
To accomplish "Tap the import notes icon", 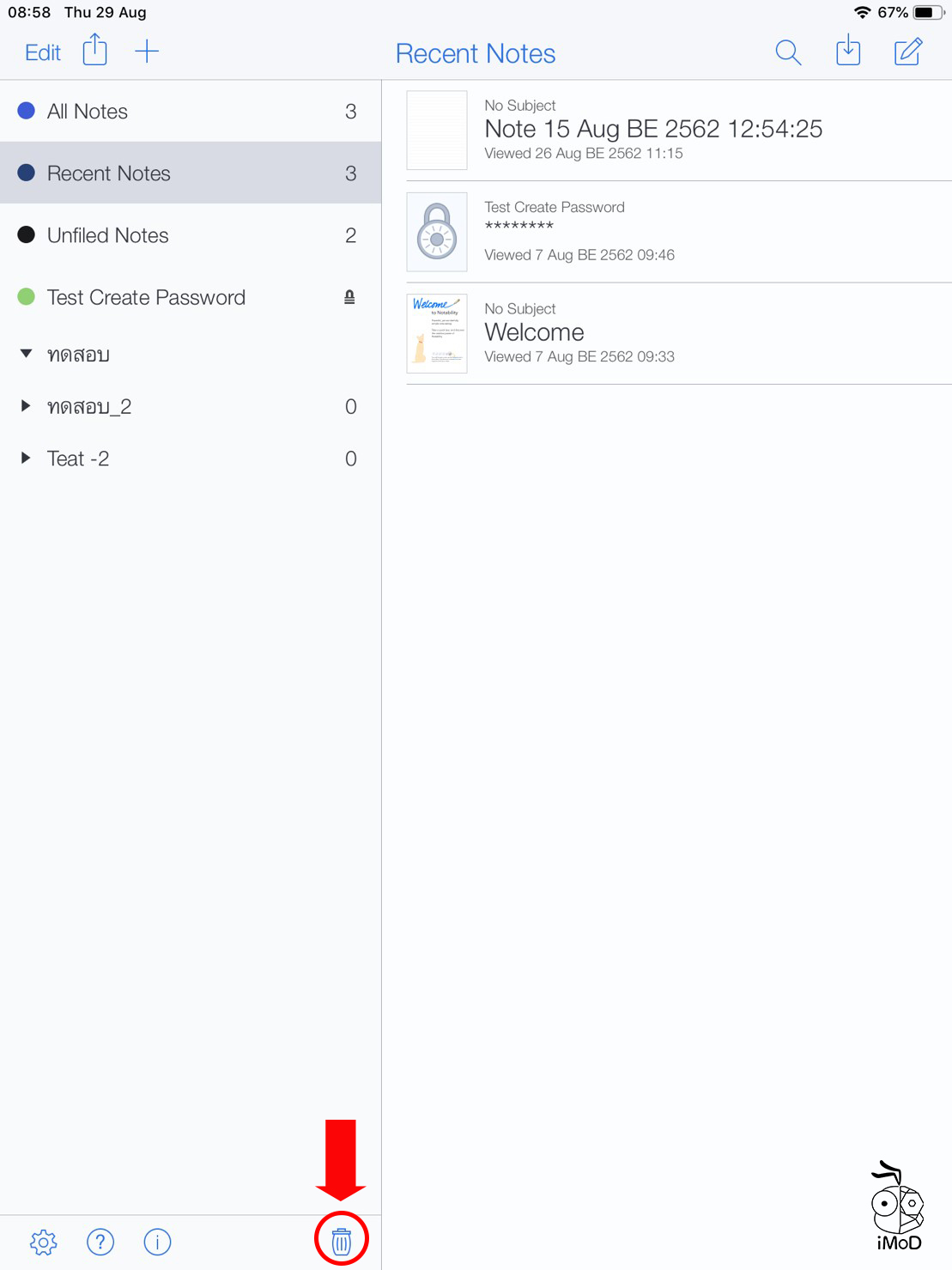I will point(848,52).
